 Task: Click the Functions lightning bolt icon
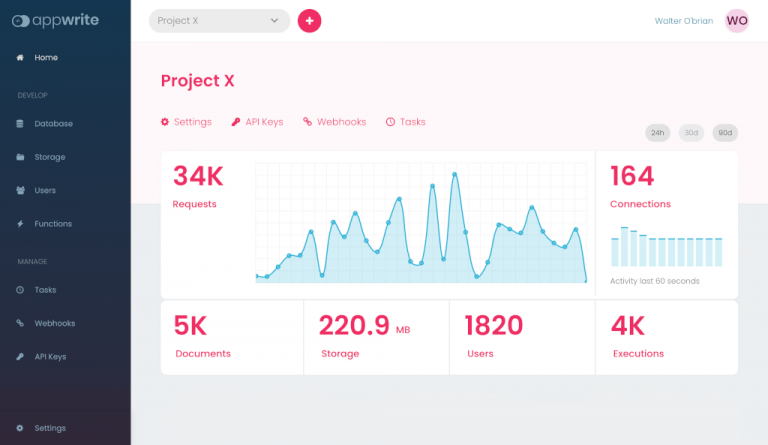[x=20, y=224]
